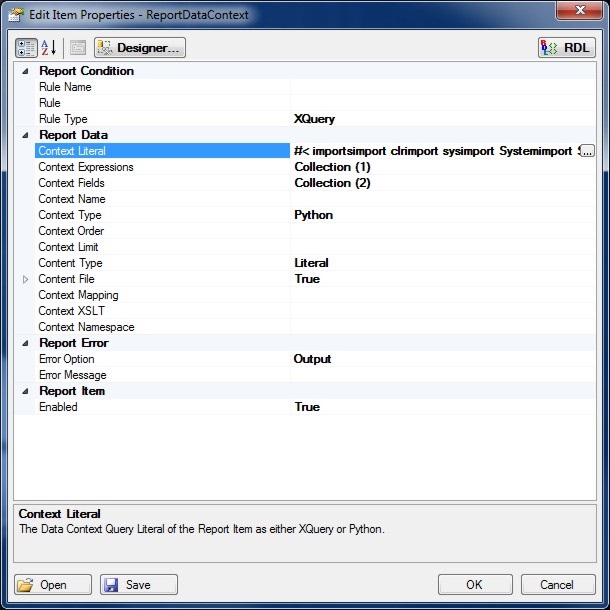Expand the Content File property

25,279
